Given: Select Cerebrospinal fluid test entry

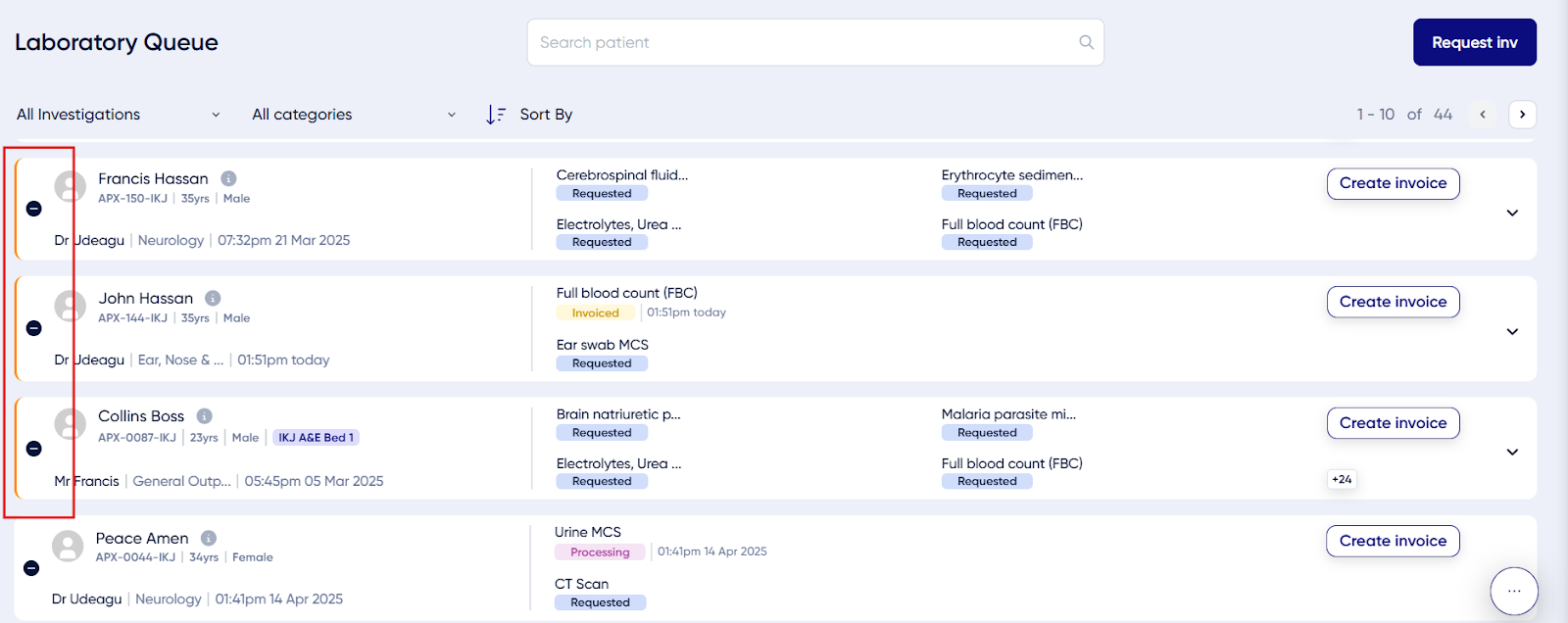Looking at the screenshot, I should pos(622,175).
